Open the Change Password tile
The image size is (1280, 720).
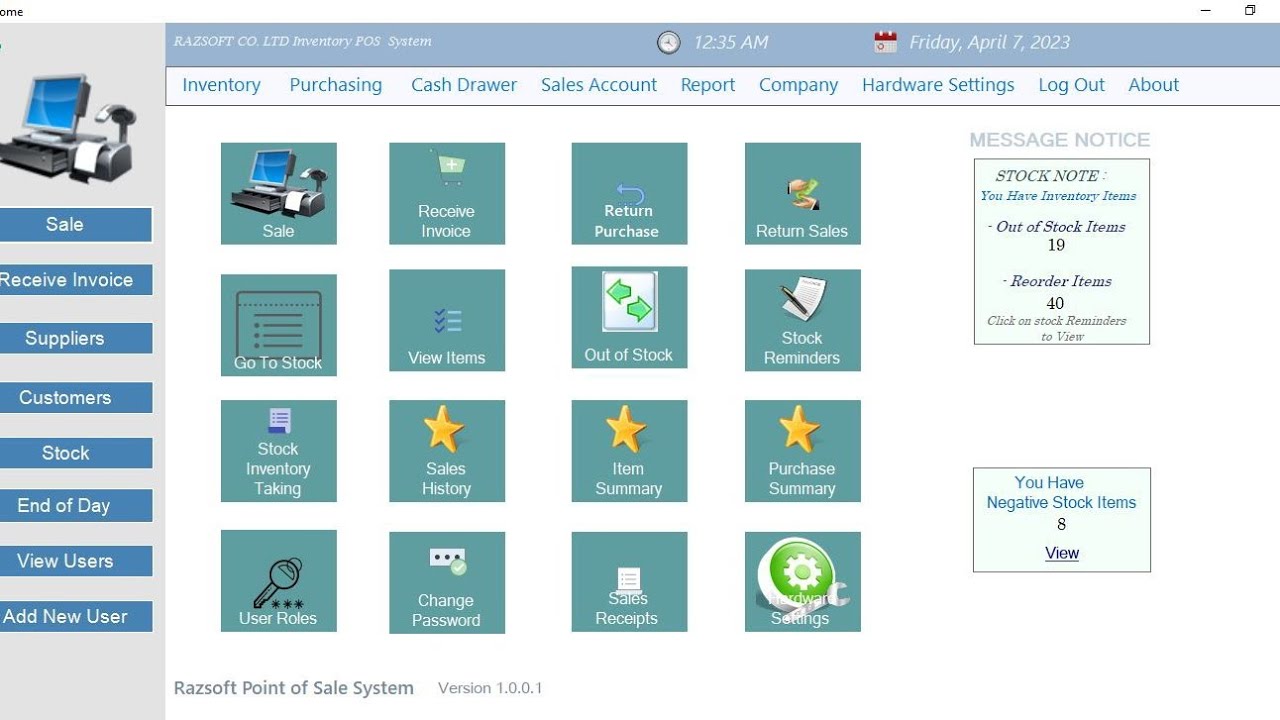pyautogui.click(x=447, y=583)
